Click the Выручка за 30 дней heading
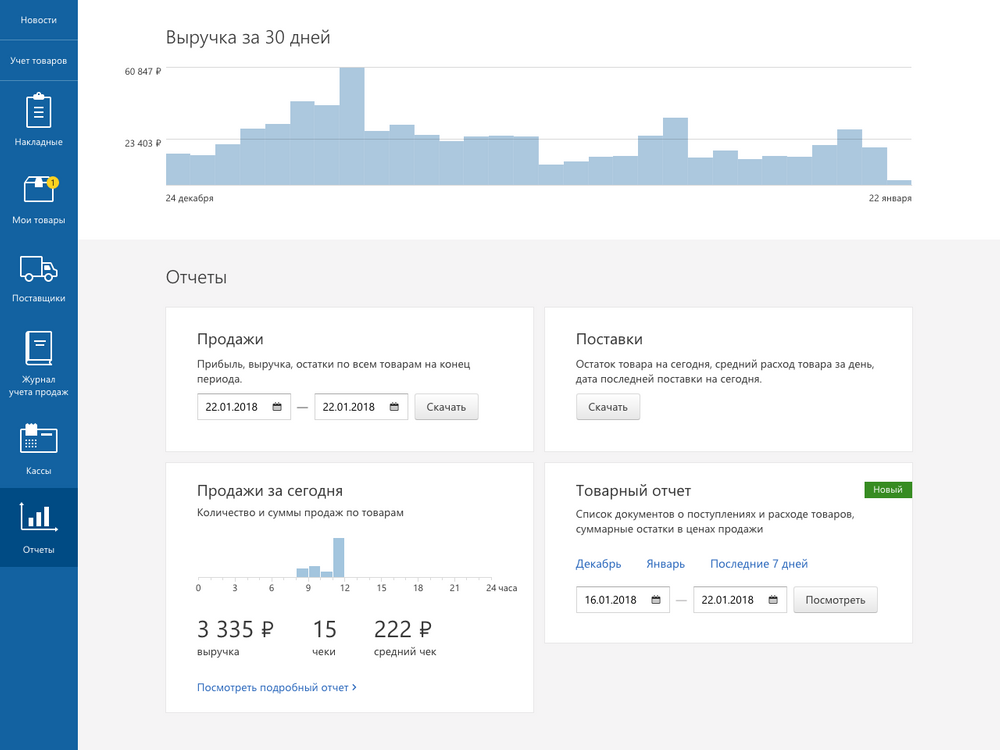Viewport: 1000px width, 750px height. (x=248, y=38)
